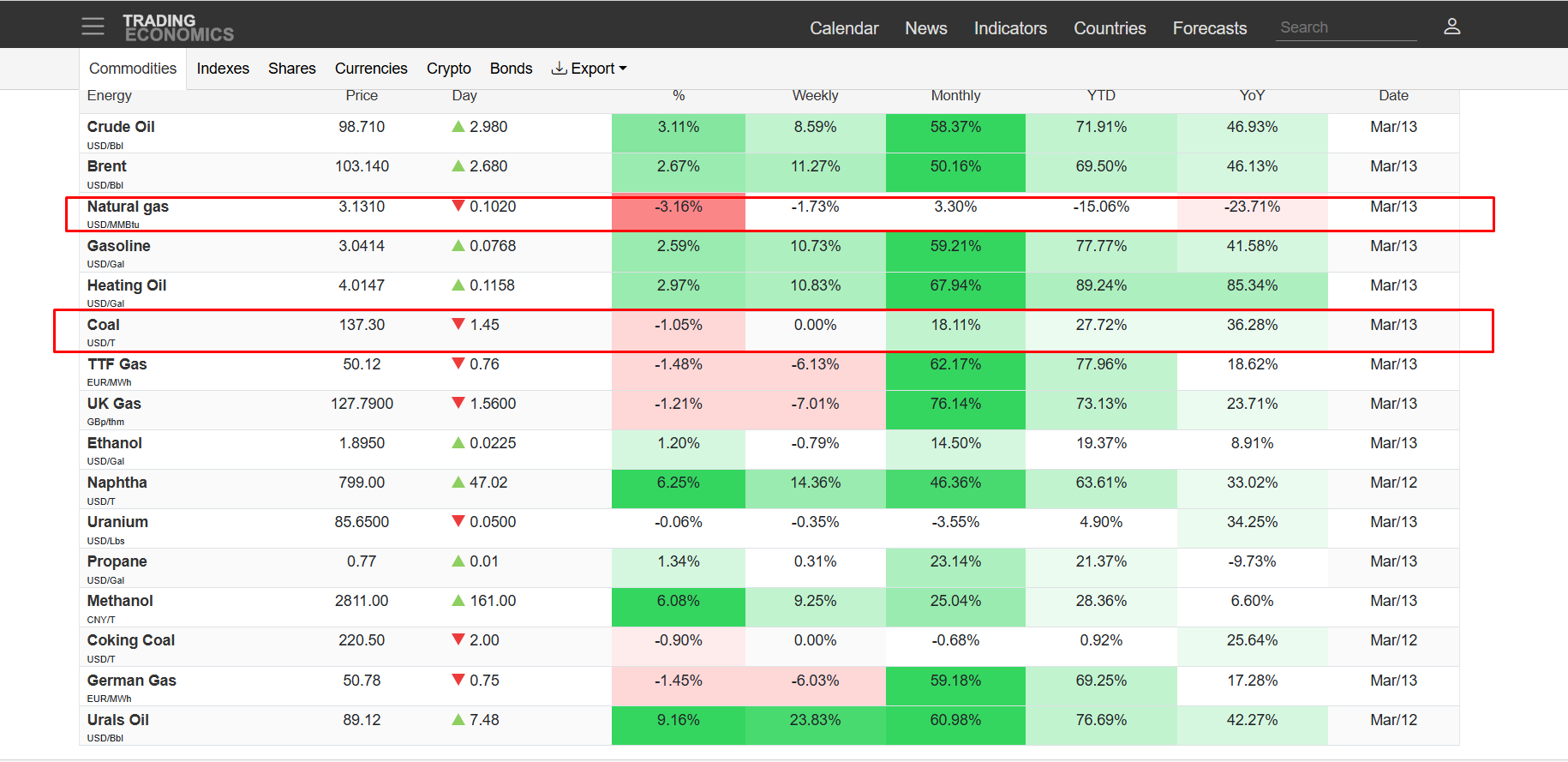
Task: Click the Export download icon
Action: (559, 68)
